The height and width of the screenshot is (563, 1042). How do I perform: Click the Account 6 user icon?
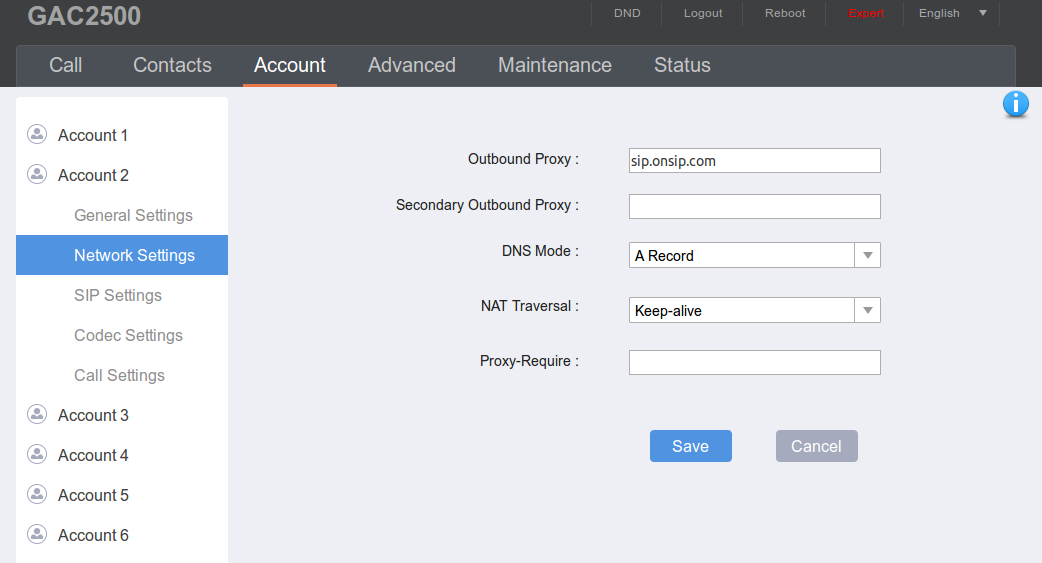pyautogui.click(x=37, y=534)
